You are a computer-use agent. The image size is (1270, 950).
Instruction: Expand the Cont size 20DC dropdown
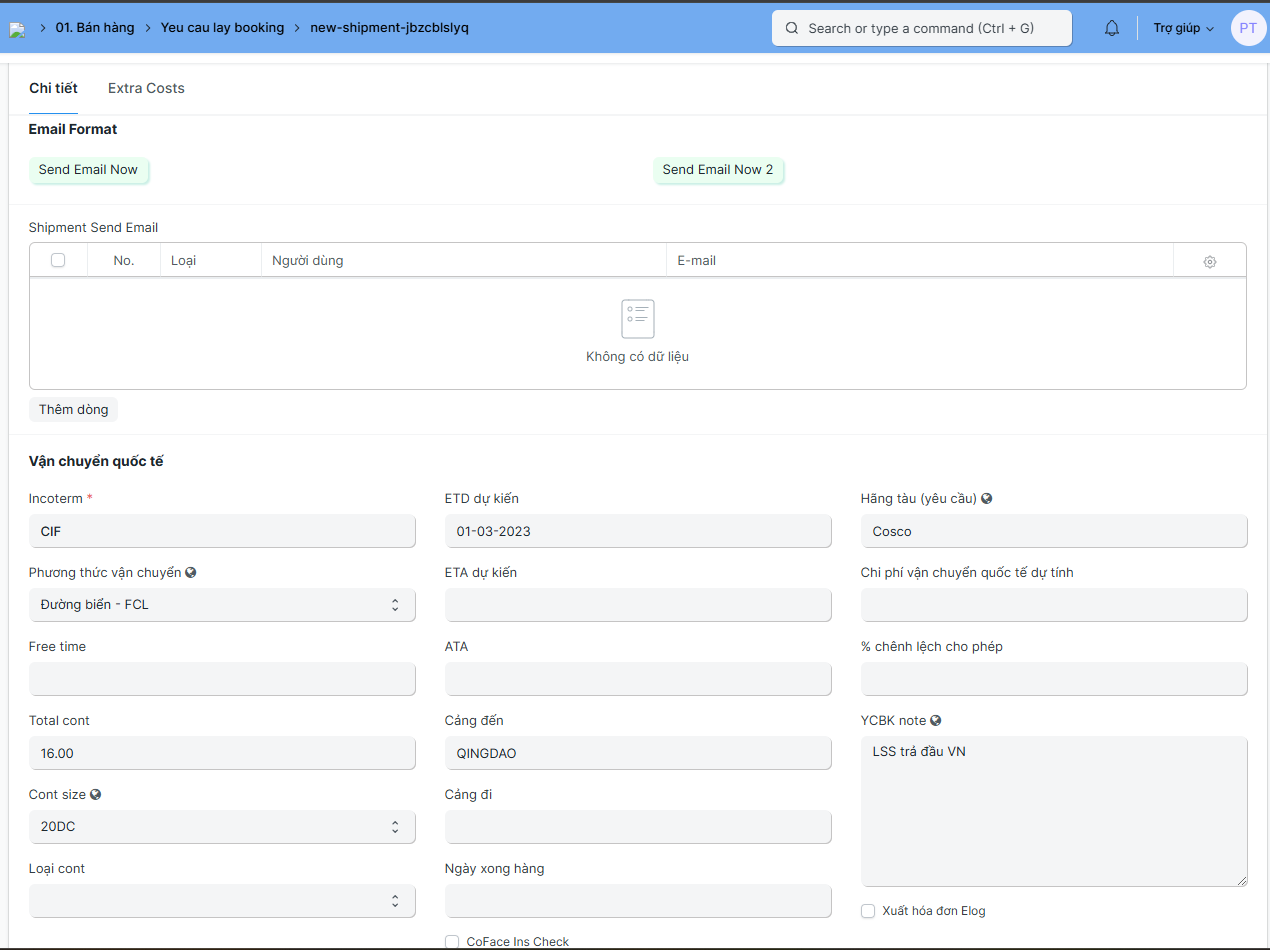(222, 827)
